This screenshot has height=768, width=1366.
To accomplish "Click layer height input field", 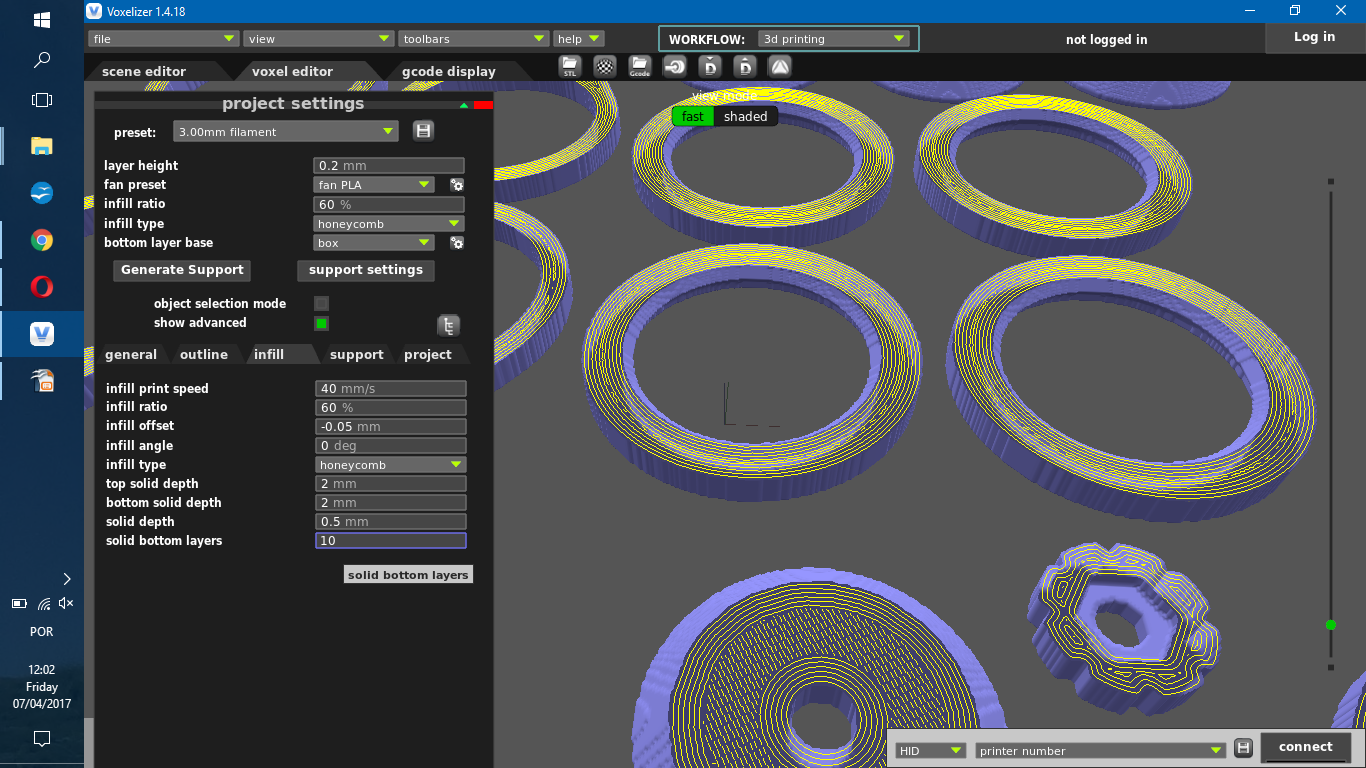I will click(x=389, y=166).
